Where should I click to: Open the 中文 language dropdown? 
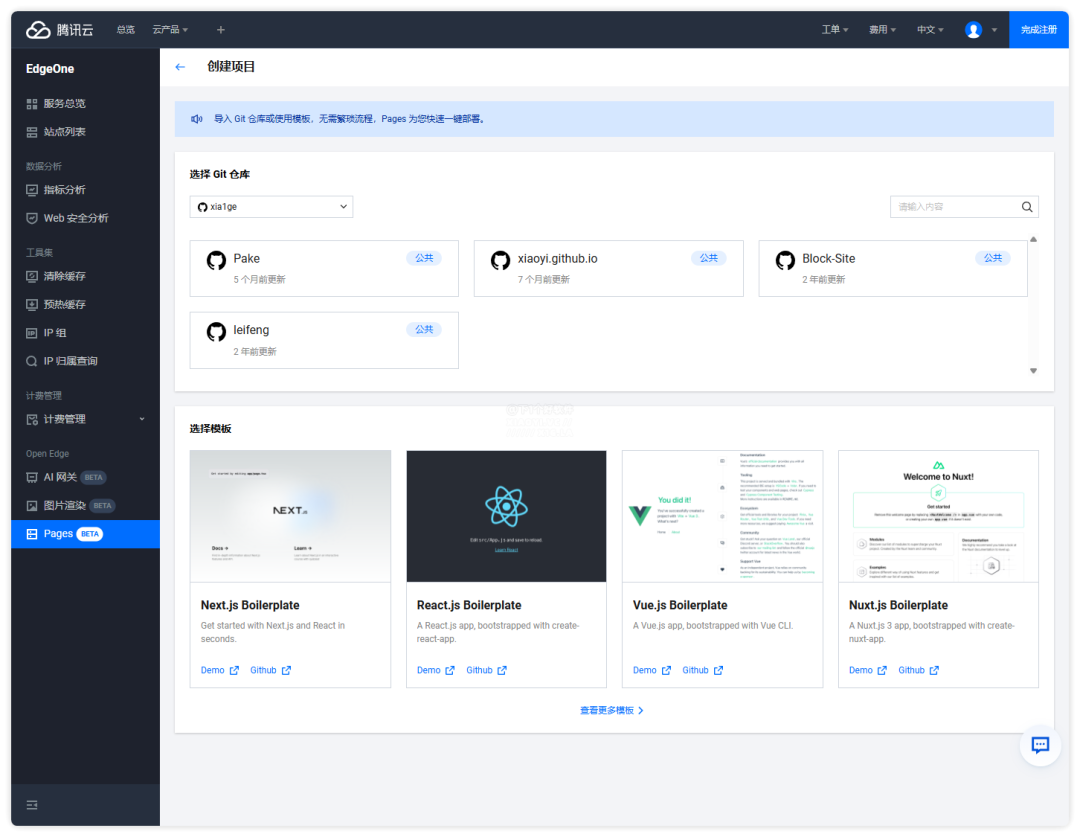click(x=930, y=30)
